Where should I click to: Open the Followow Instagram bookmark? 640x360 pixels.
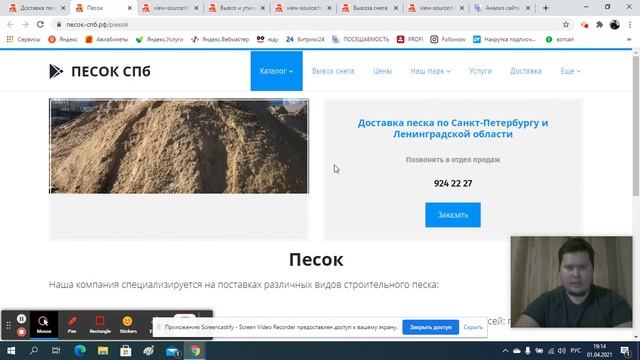tap(448, 39)
